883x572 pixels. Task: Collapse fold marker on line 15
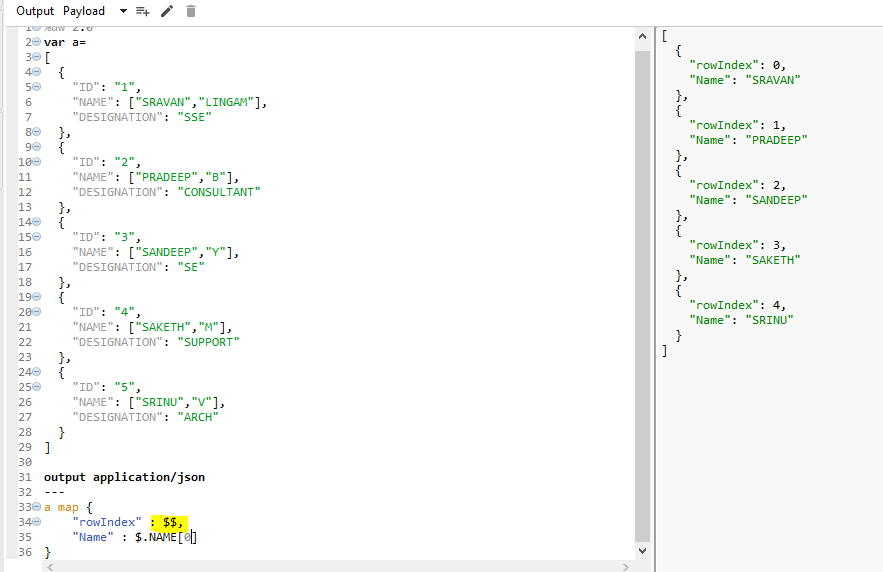tap(37, 237)
